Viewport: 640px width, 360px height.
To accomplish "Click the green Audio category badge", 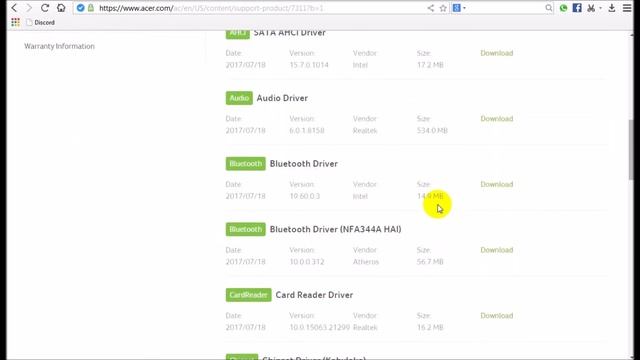I will pos(239,98).
